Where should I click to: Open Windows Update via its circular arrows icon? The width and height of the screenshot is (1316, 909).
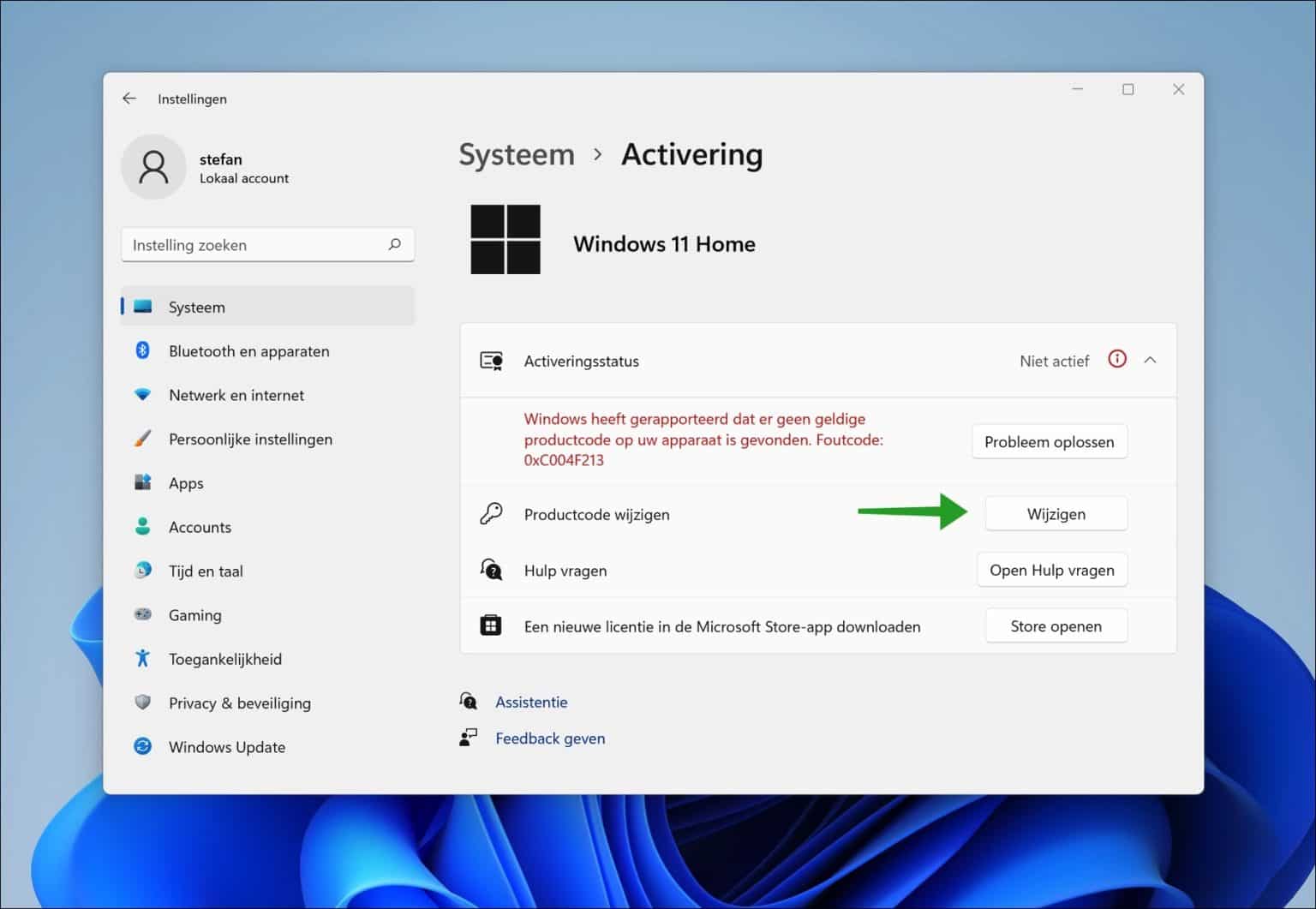pos(143,746)
